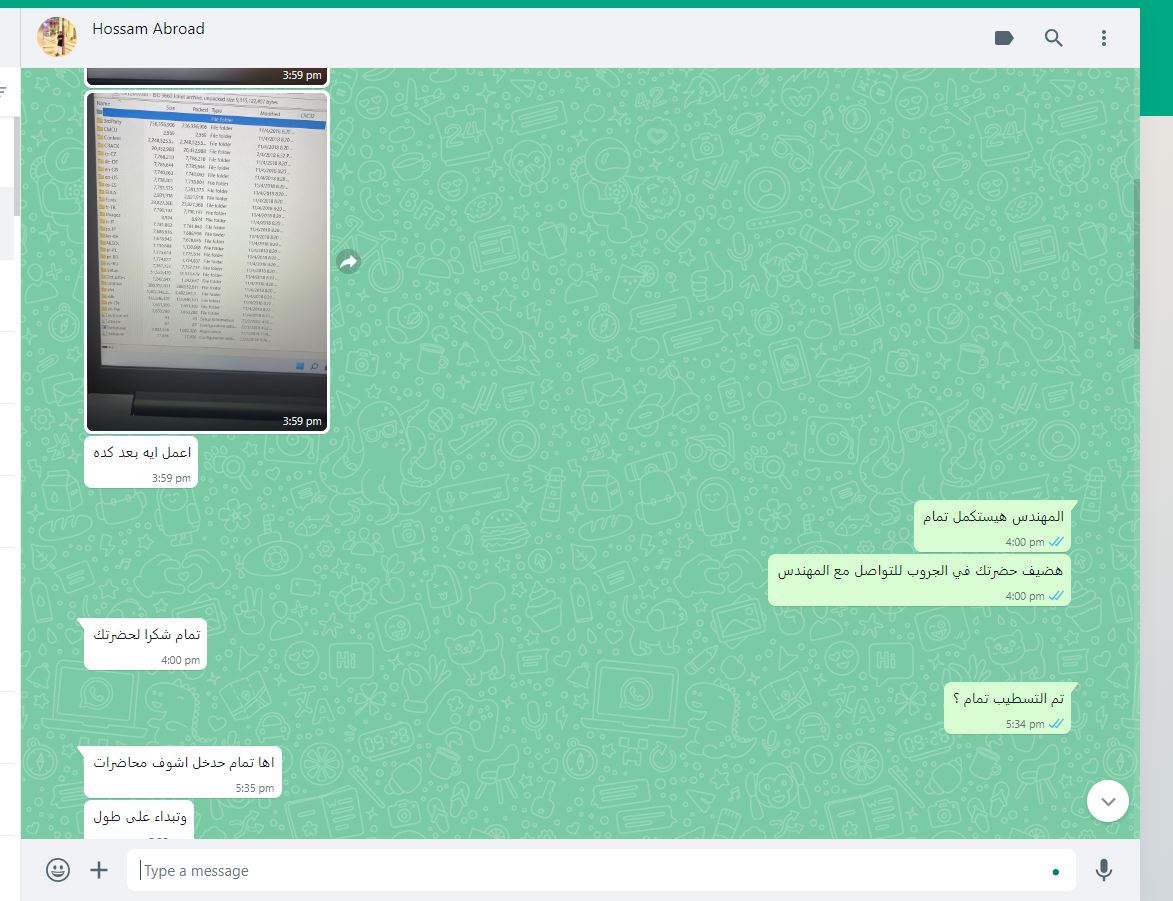Click message "اعمل ايه بعد كده"
Viewport: 1173px width, 901px height.
pos(141,462)
